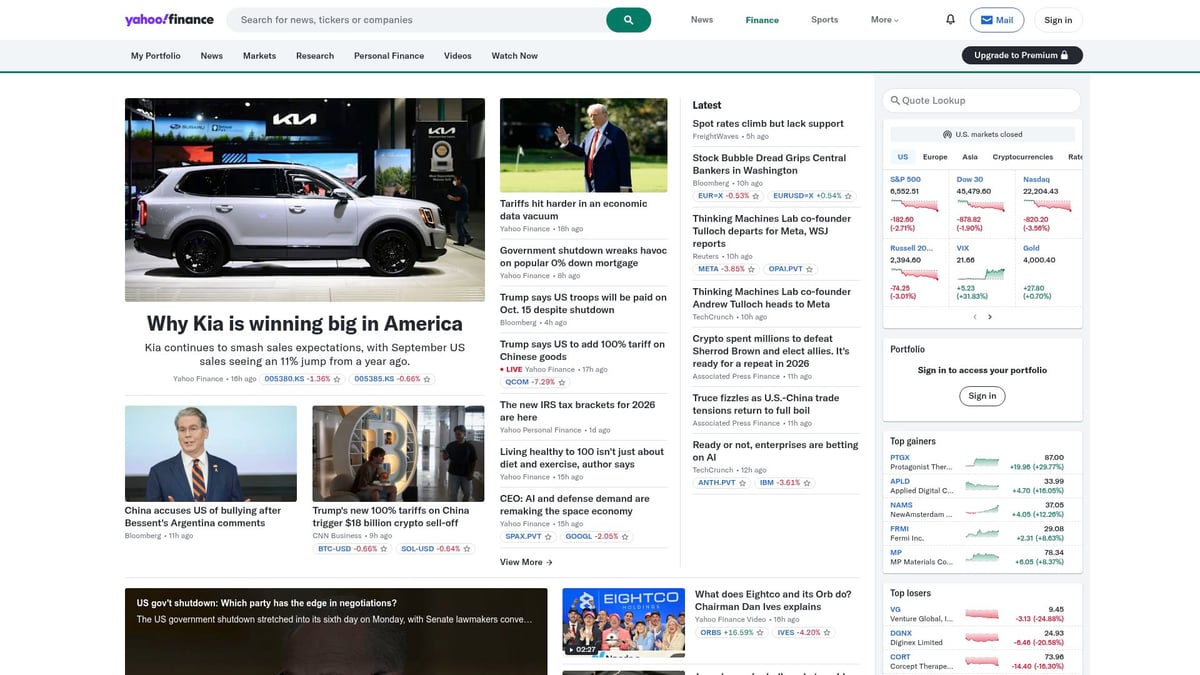
Task: Click Sign in button in Portfolio panel
Action: [x=982, y=396]
